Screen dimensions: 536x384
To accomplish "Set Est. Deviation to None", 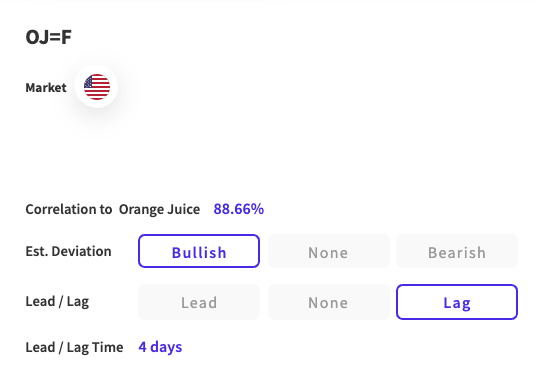I will click(x=329, y=251).
